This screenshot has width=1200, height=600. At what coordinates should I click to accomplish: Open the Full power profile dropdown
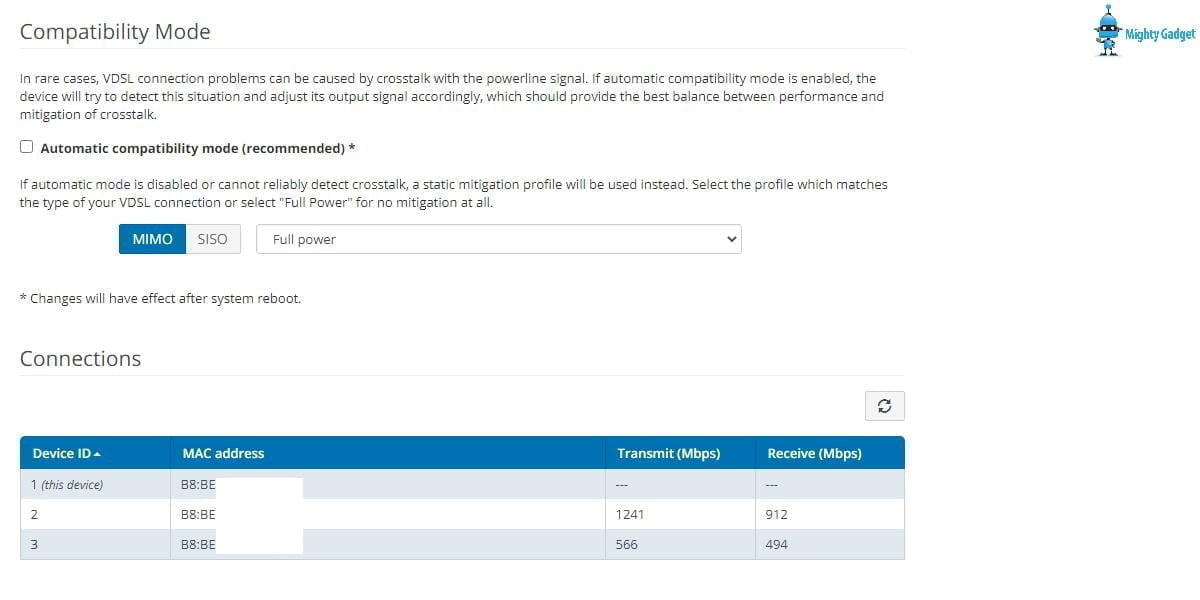click(499, 239)
